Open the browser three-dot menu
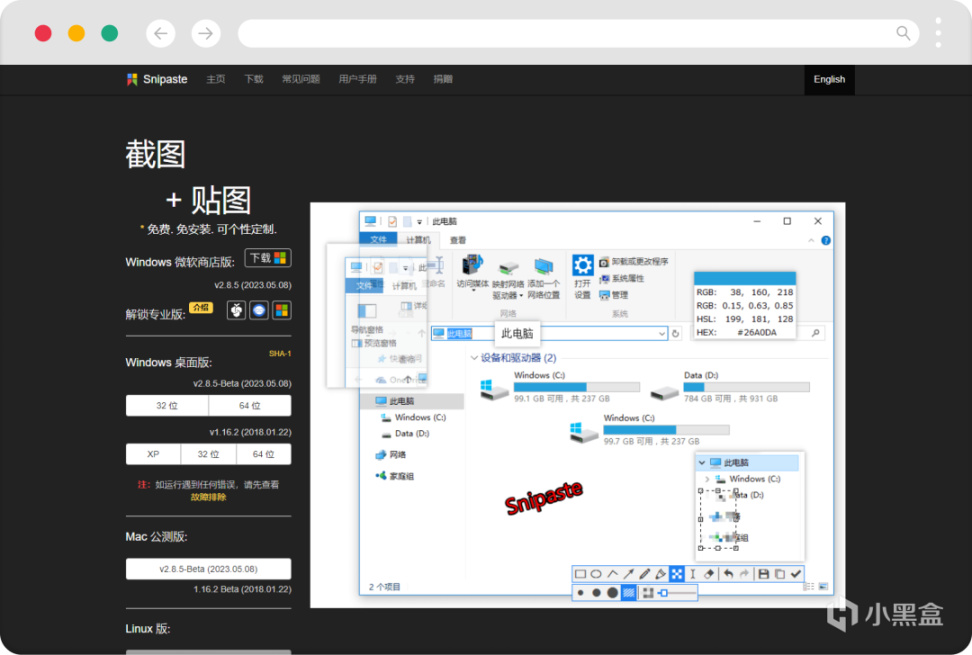The image size is (972, 655). pos(939,33)
